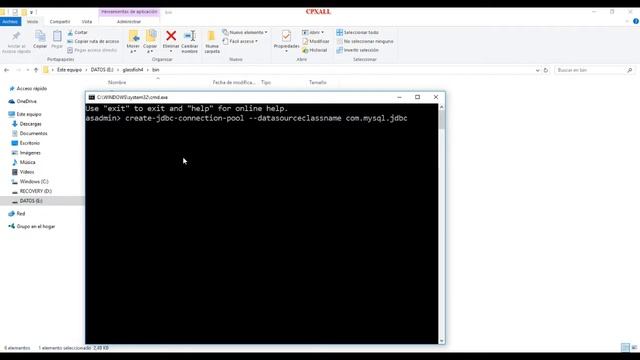
Task: Open the Fácil acceso dropdown
Action: [241, 41]
